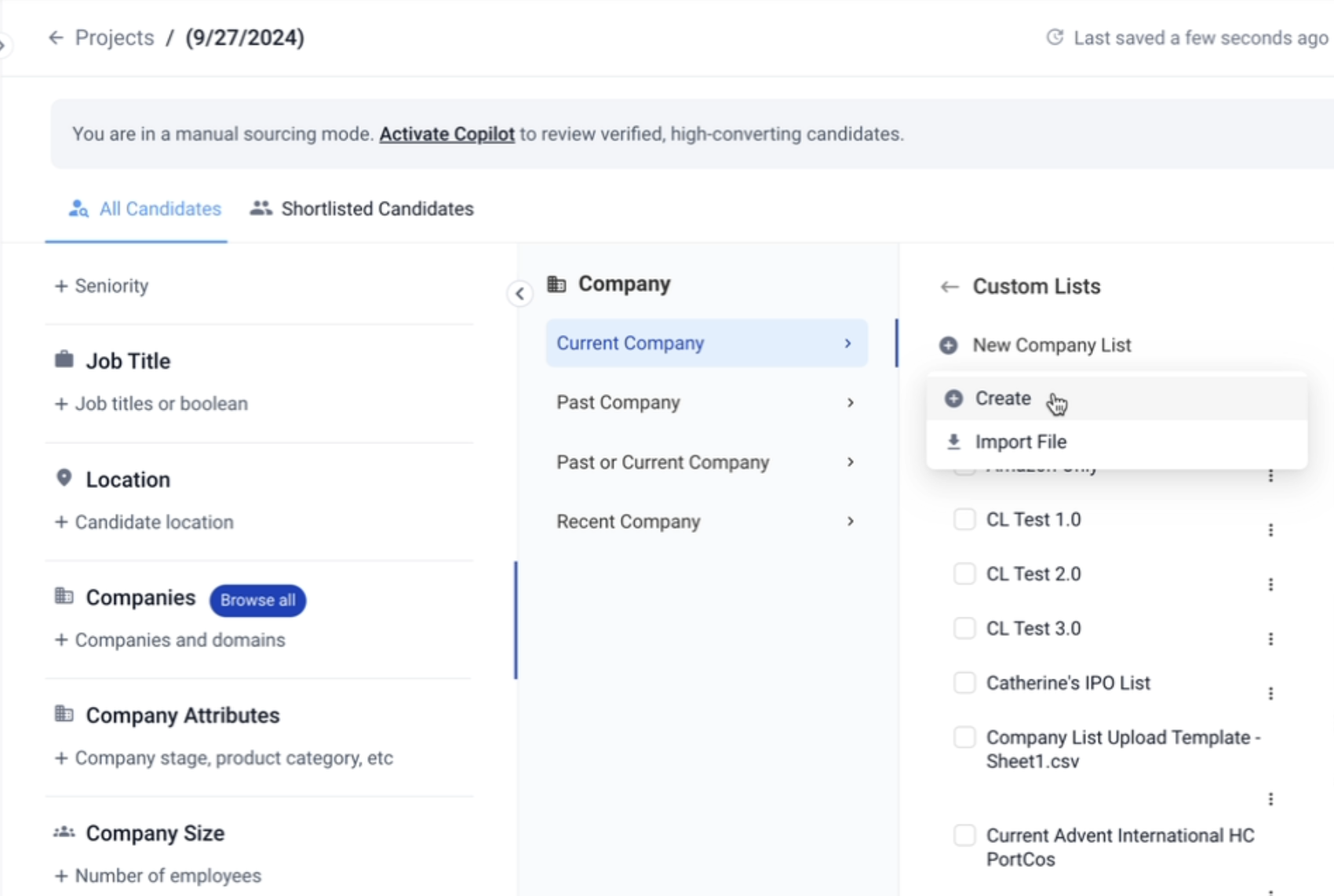Choose Create from the dropdown menu

(x=1002, y=399)
